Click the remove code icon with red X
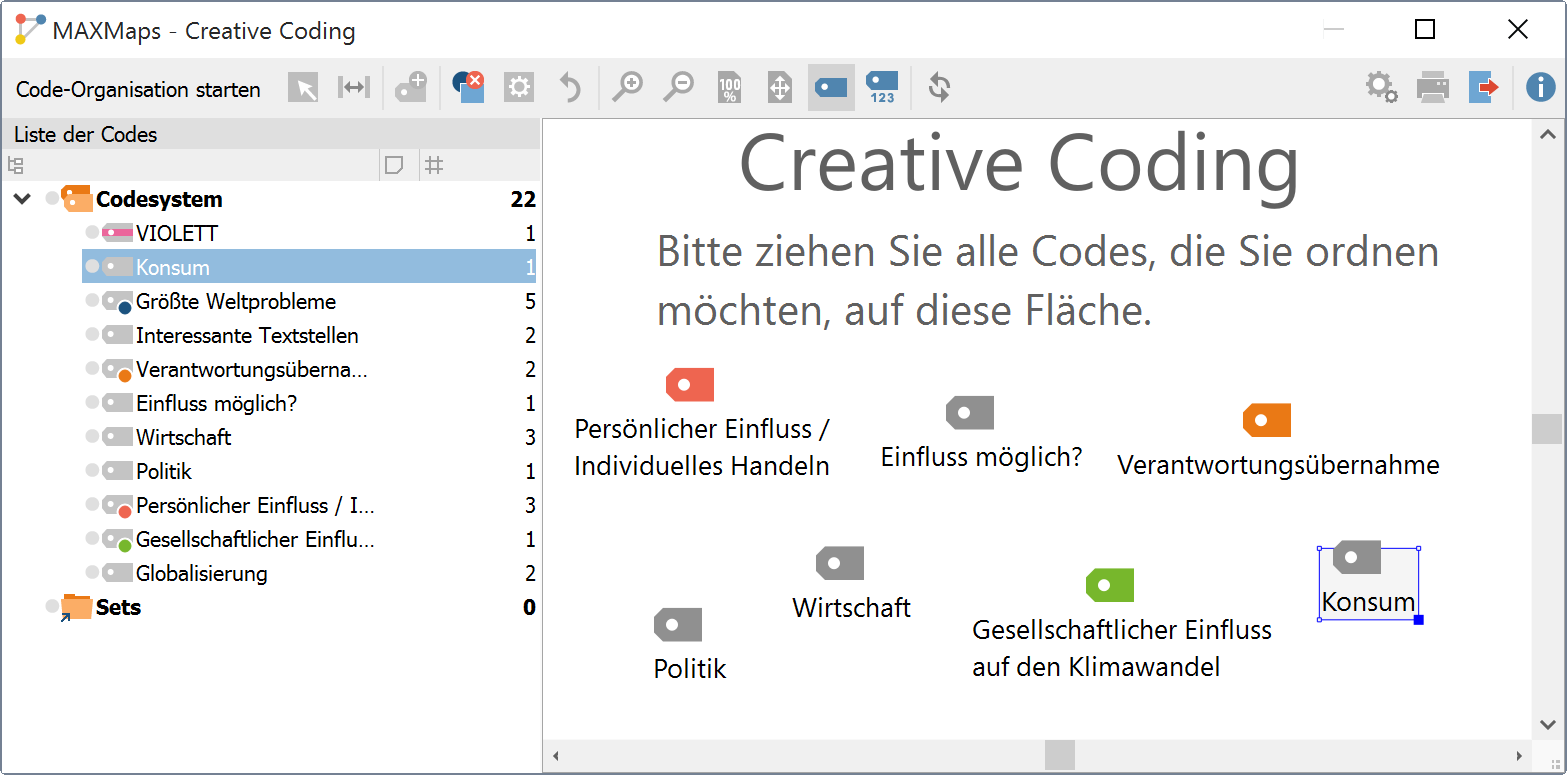Viewport: 1567px width, 775px height. [x=468, y=88]
